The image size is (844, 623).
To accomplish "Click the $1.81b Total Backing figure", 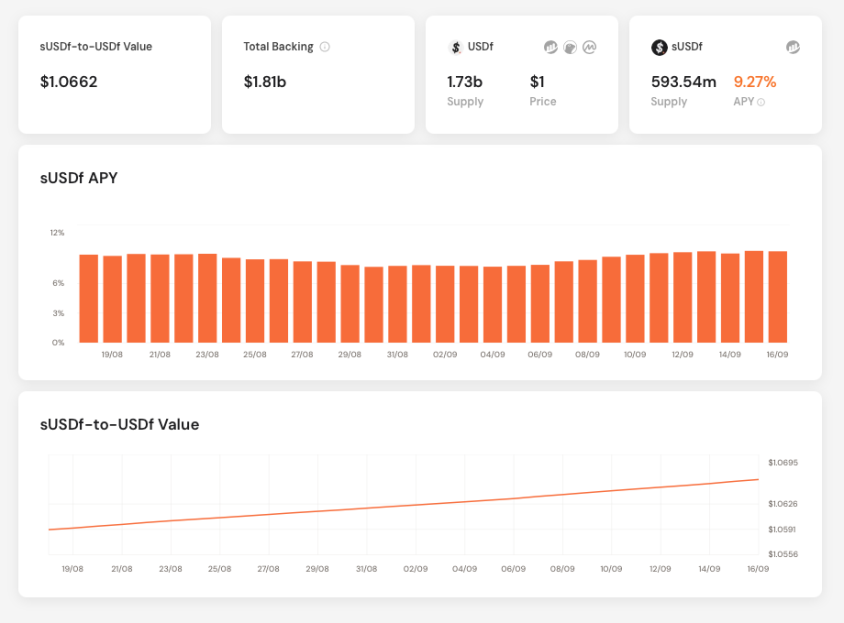I will click(265, 82).
